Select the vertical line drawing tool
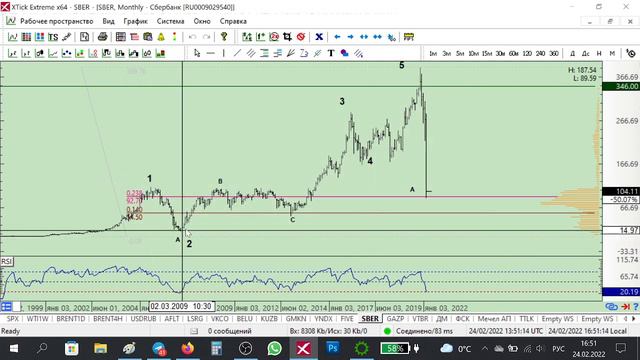 pos(224,53)
